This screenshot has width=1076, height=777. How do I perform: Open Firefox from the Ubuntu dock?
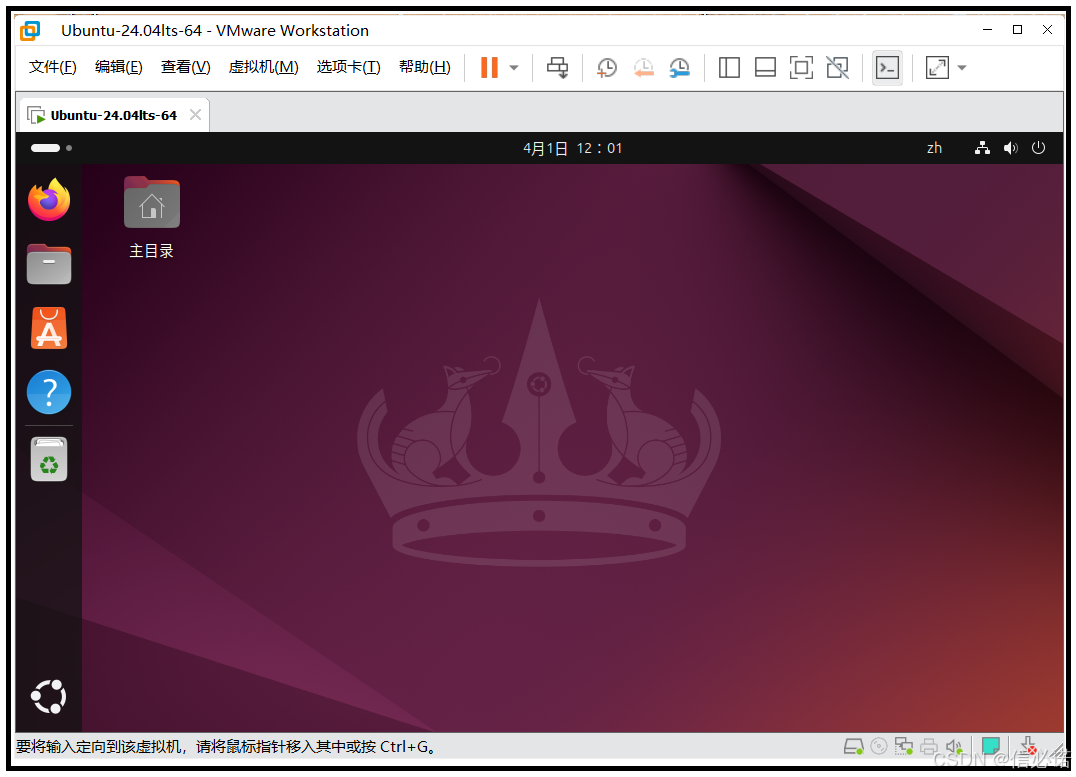(x=48, y=200)
